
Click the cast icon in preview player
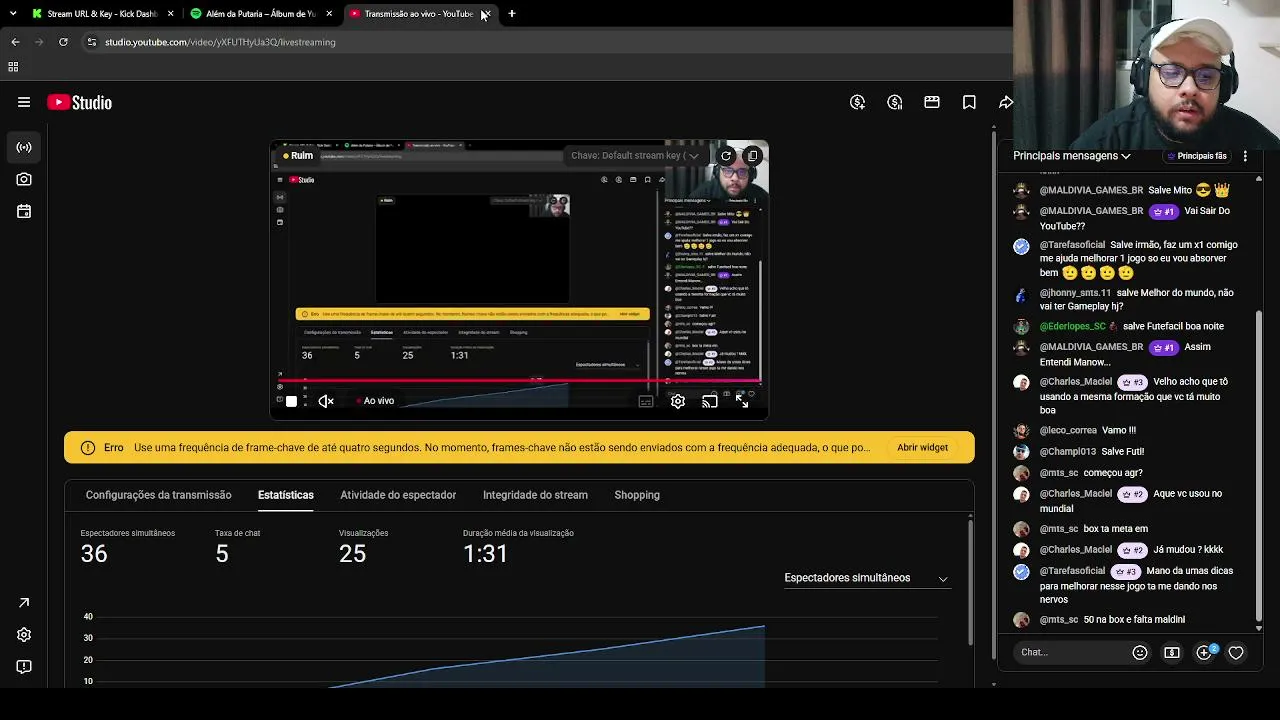(x=710, y=401)
